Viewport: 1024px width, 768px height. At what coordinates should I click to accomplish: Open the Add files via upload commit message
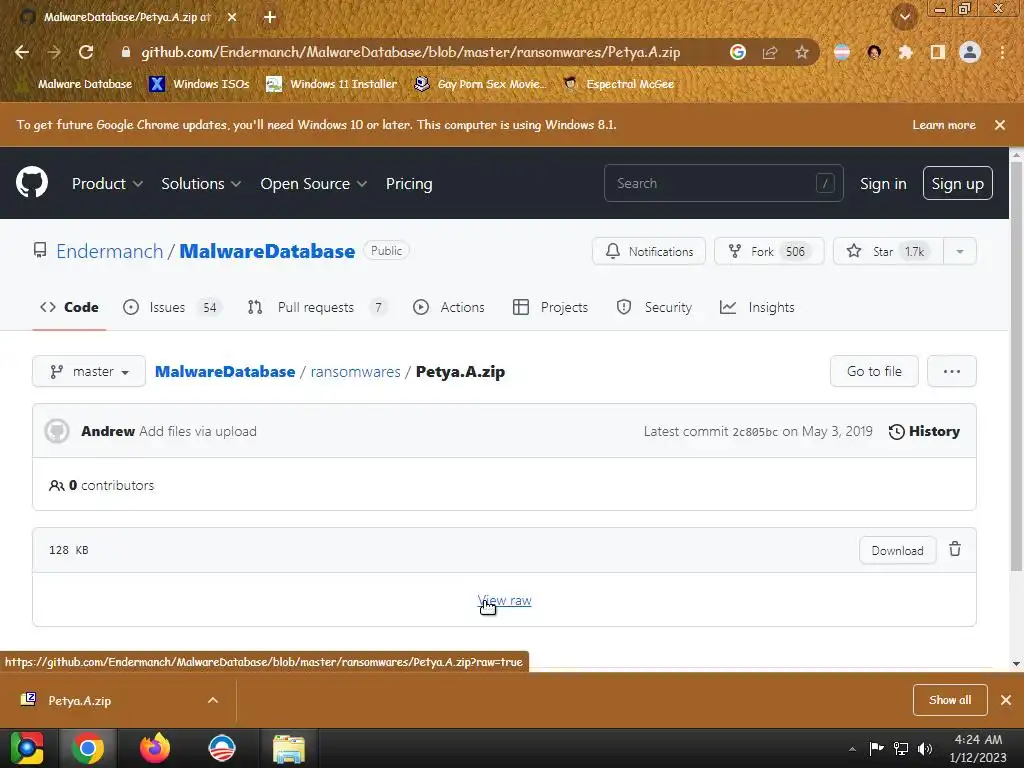(198, 432)
